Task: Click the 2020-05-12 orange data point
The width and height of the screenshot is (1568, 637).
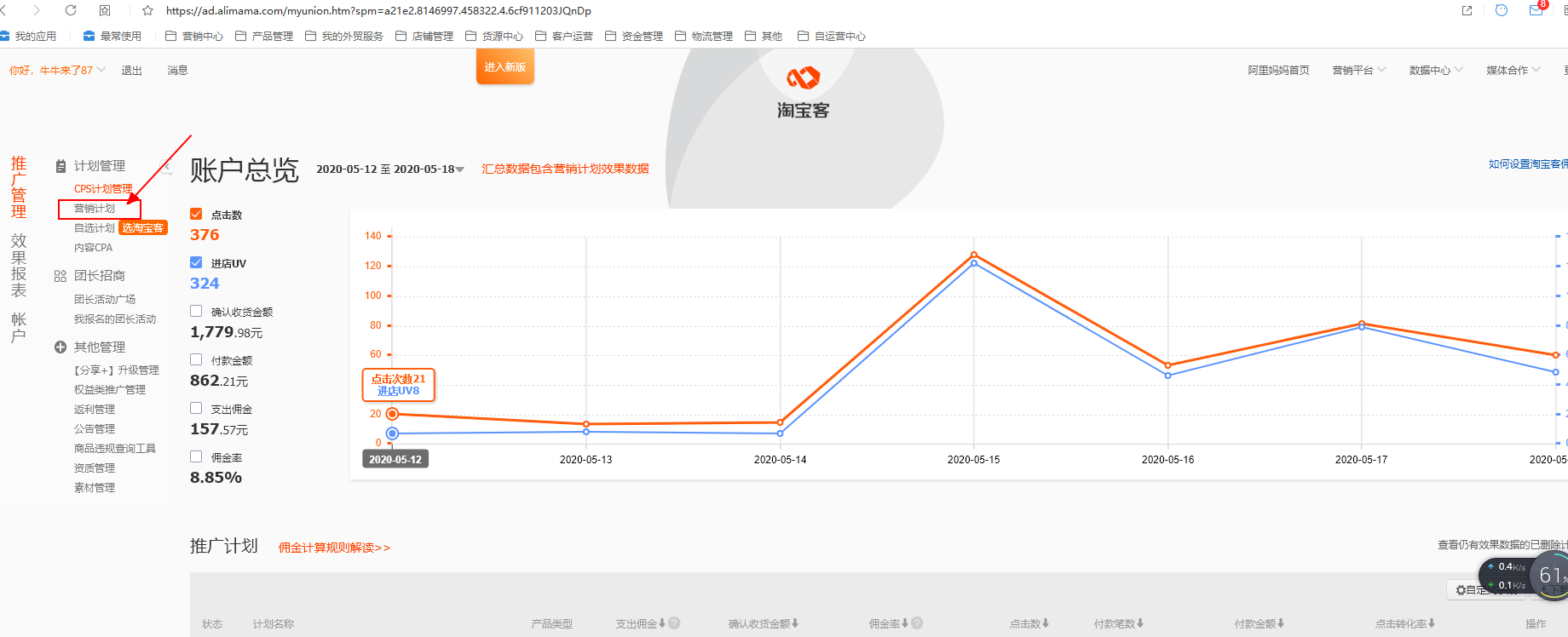Action: tap(392, 414)
